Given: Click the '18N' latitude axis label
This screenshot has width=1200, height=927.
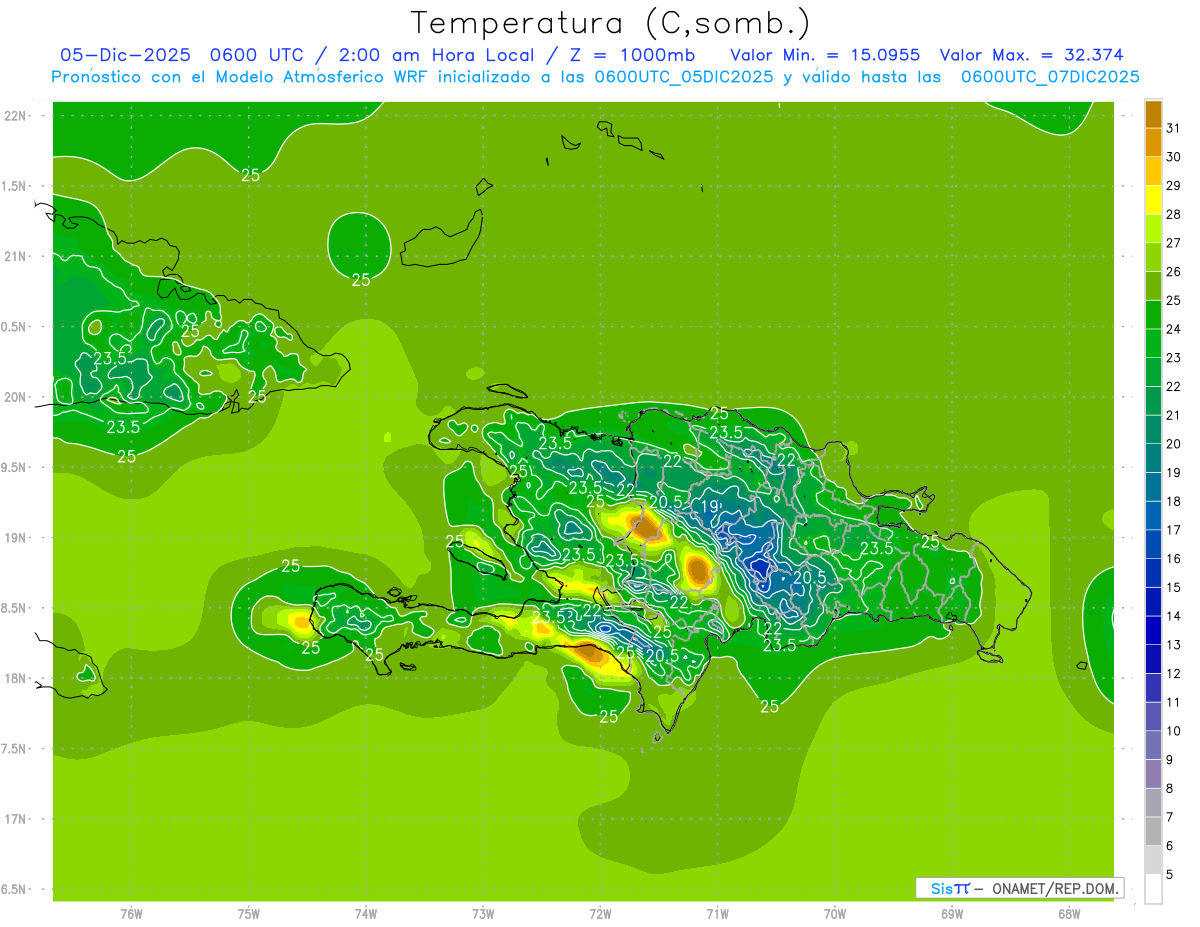Looking at the screenshot, I should tap(14, 678).
